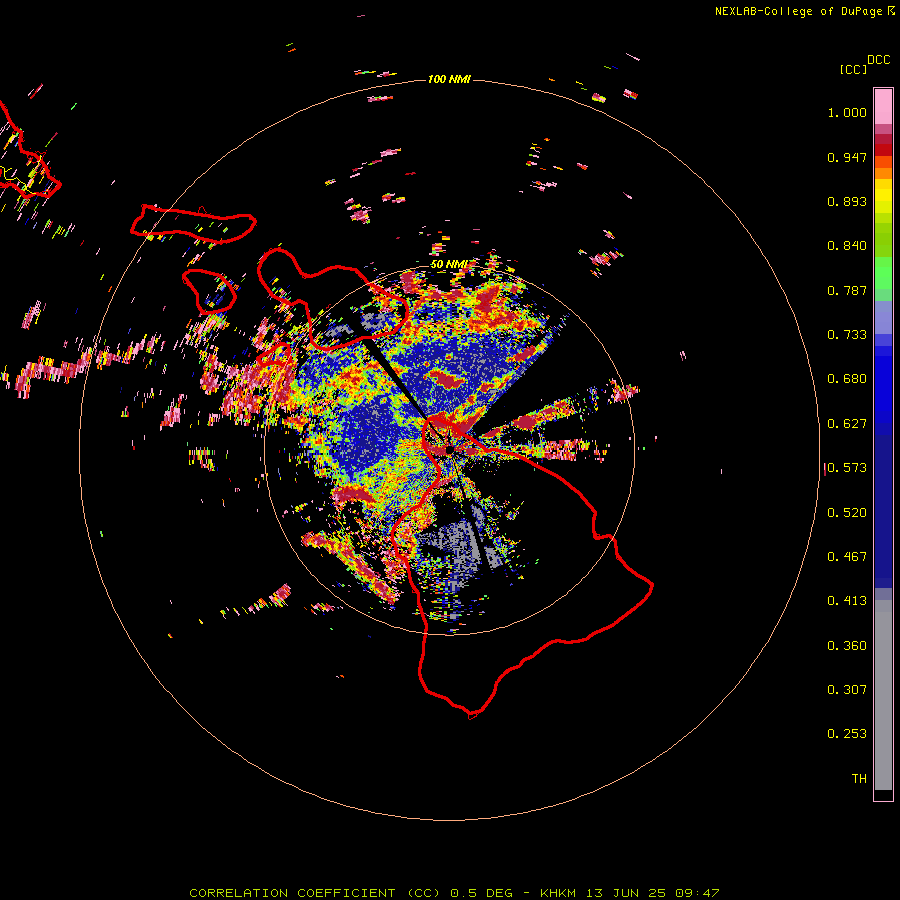This screenshot has width=900, height=900.
Task: Click the 0.253 color scale value
Action: pos(847,734)
